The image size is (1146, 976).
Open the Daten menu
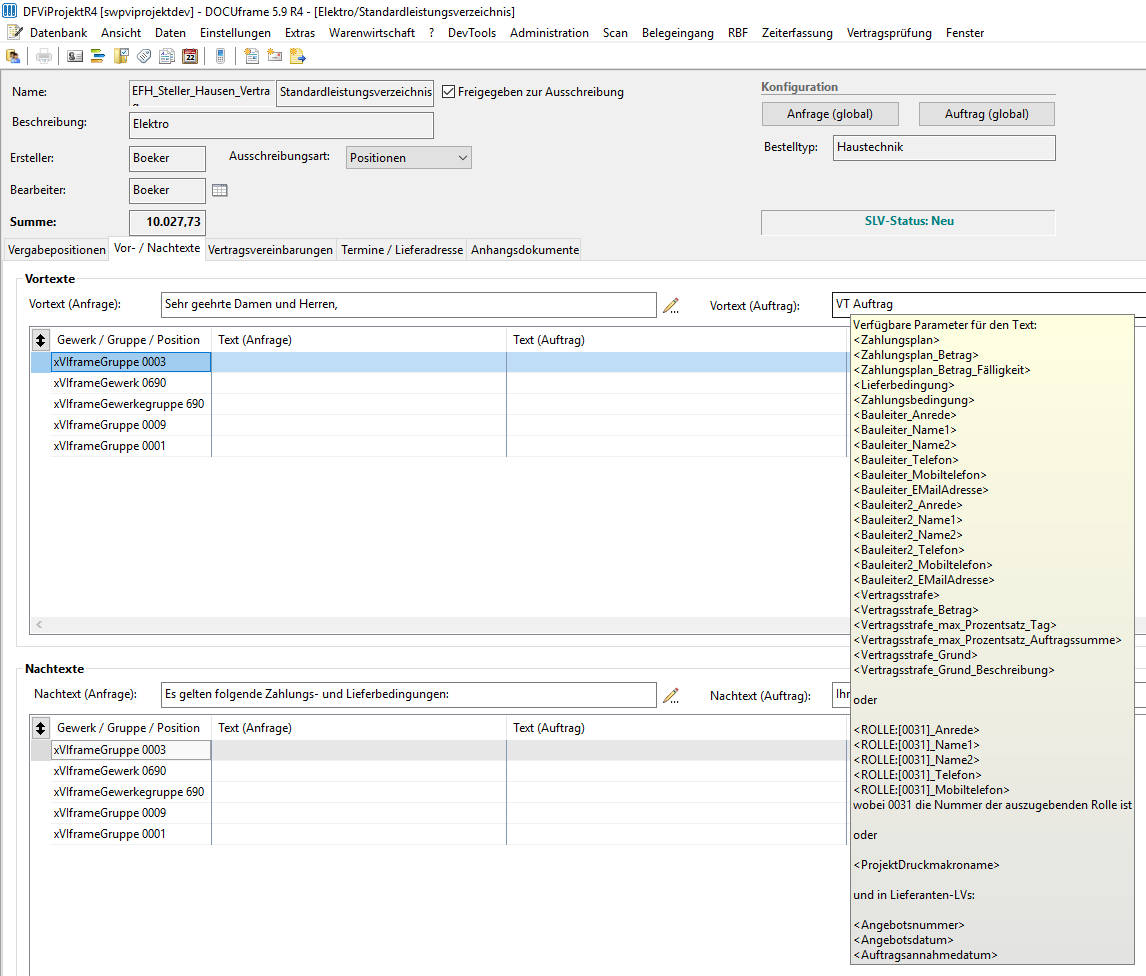pyautogui.click(x=170, y=33)
